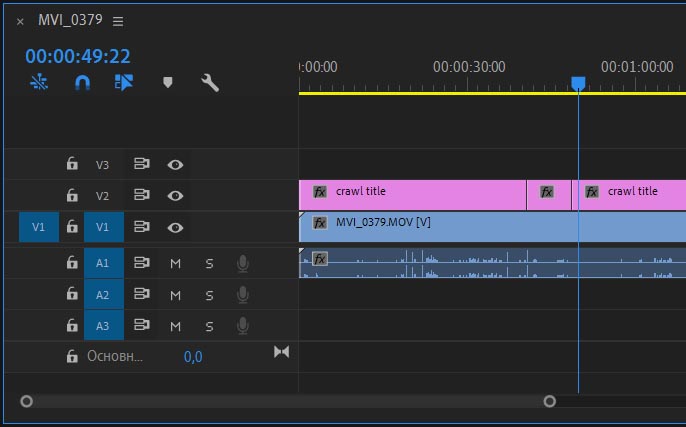
Task: Toggle V1 source patching
Action: (39, 227)
